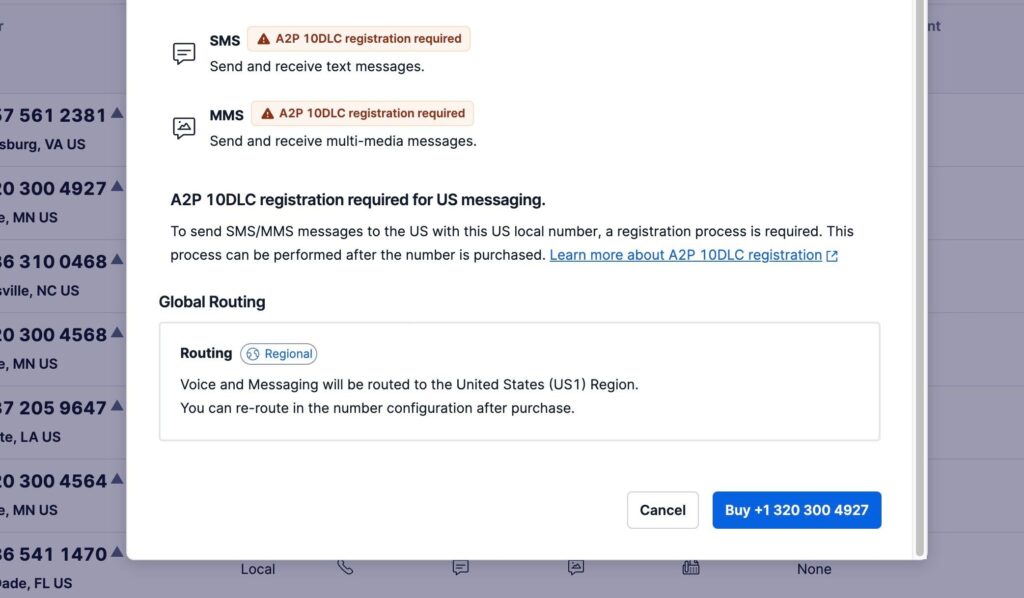Expand the triangle next to 541 1470
This screenshot has width=1024, height=598.
pyautogui.click(x=117, y=552)
